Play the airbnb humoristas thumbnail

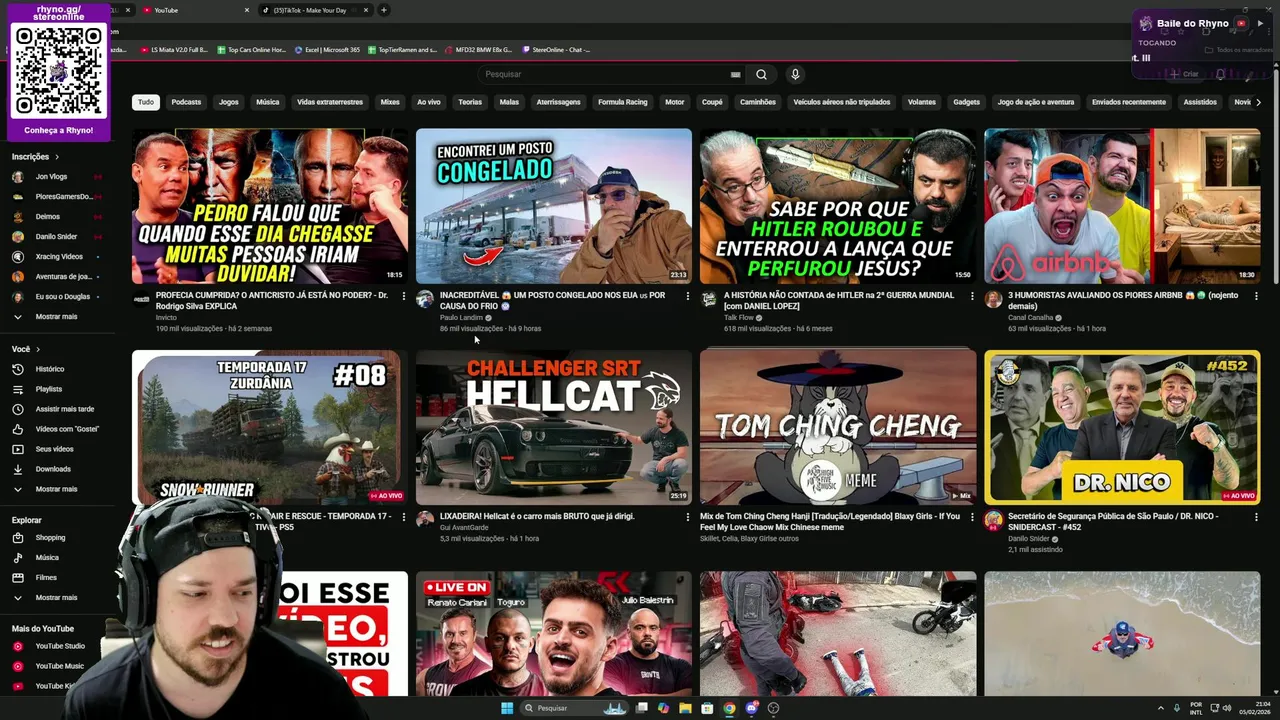pos(1122,206)
